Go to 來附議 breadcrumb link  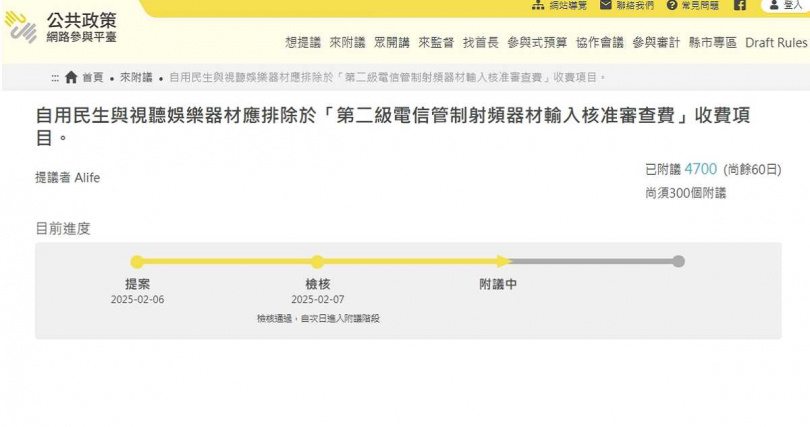pos(136,77)
